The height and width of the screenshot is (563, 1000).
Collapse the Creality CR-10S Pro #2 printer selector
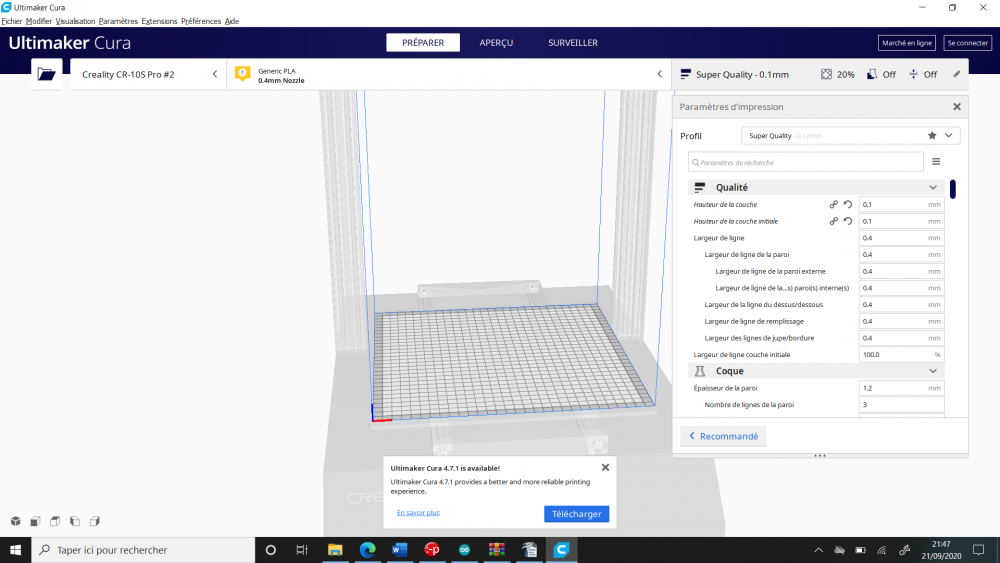click(x=215, y=74)
